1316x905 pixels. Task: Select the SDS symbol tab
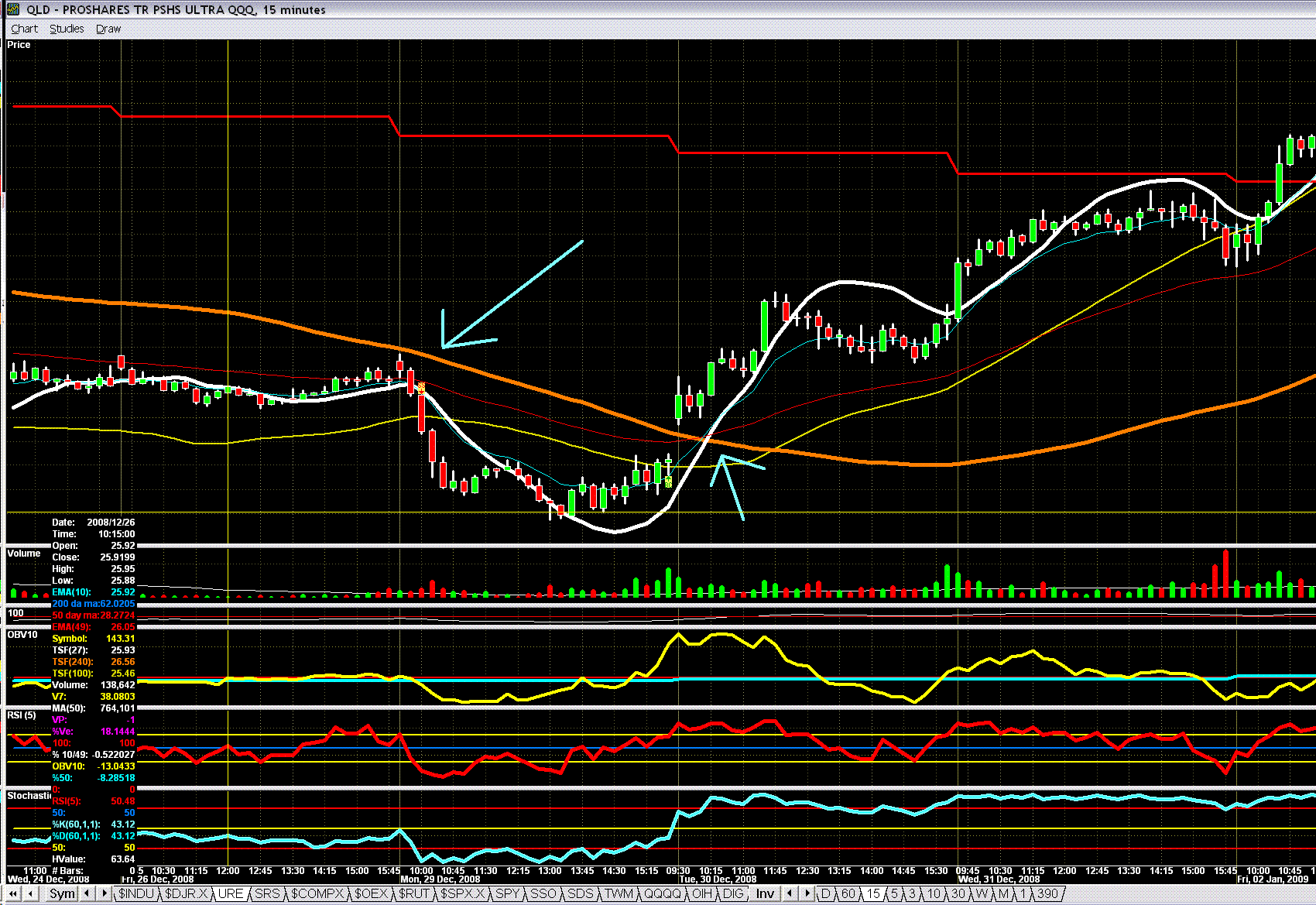pyautogui.click(x=581, y=893)
